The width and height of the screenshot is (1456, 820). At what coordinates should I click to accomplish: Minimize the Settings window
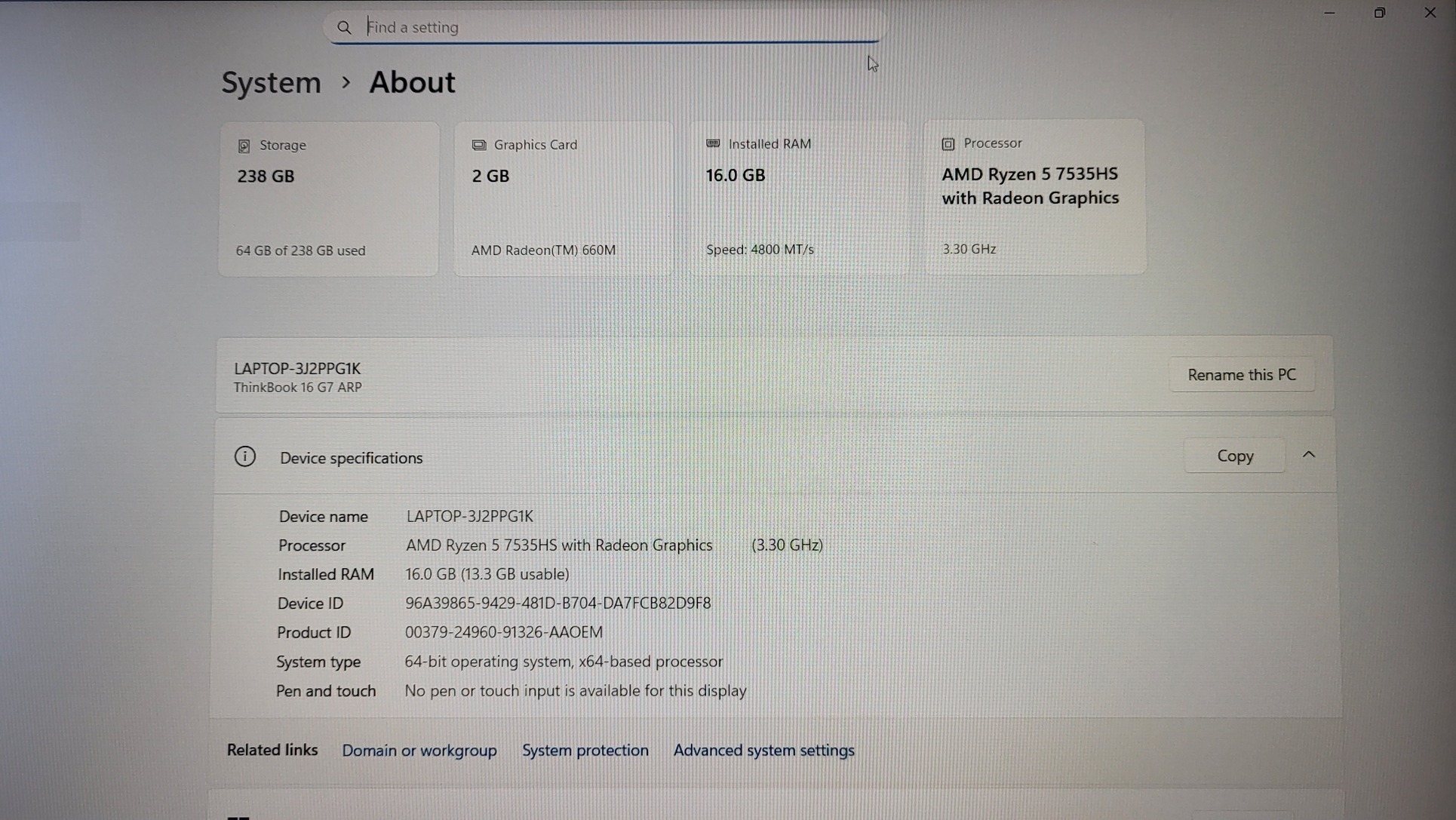[x=1329, y=13]
